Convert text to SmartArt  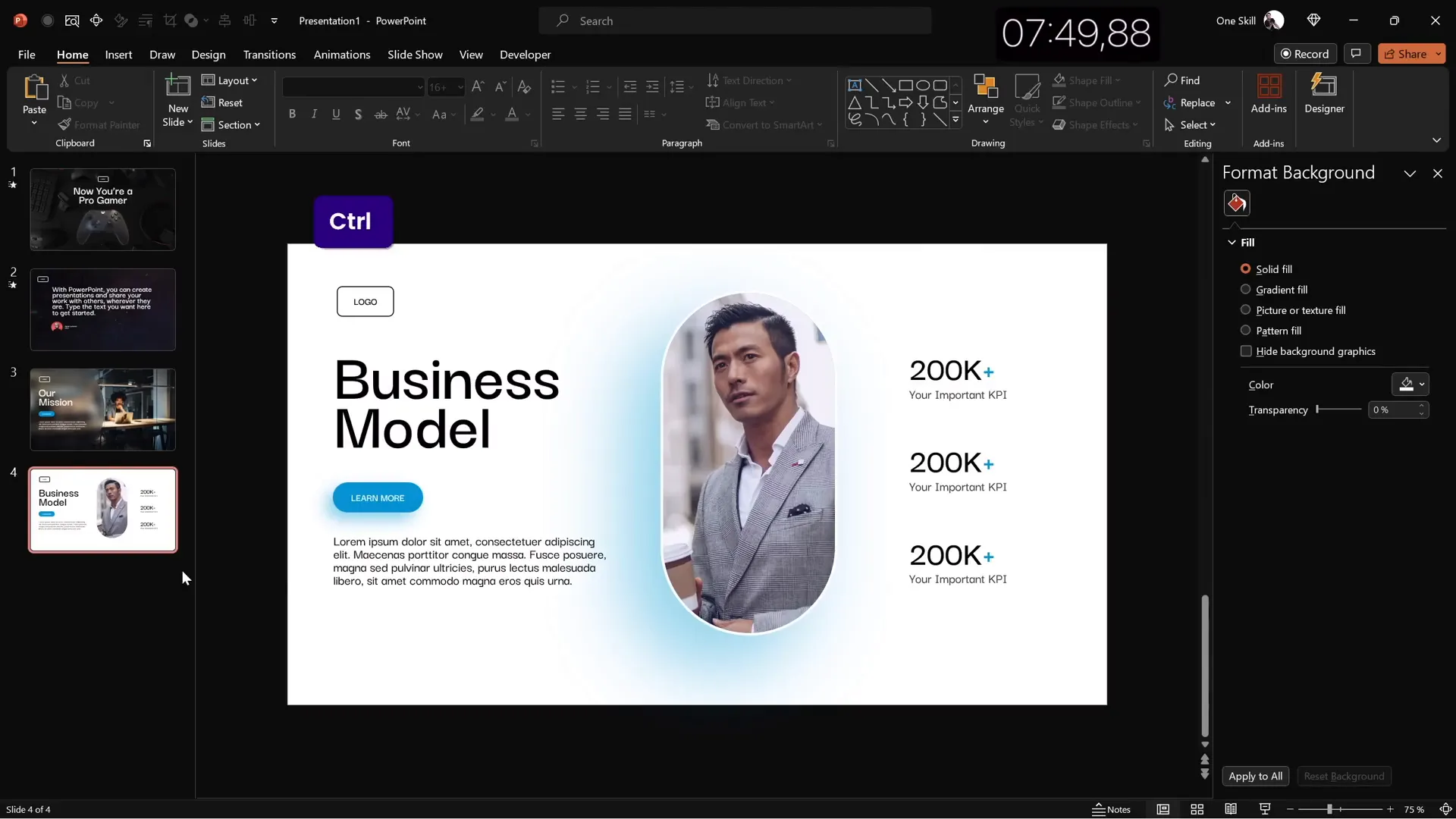point(765,124)
